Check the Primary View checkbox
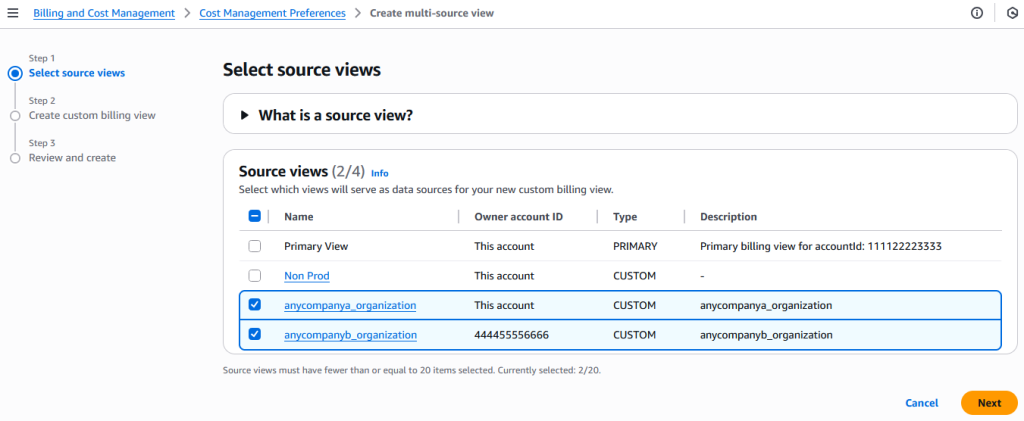This screenshot has width=1024, height=421. point(254,246)
